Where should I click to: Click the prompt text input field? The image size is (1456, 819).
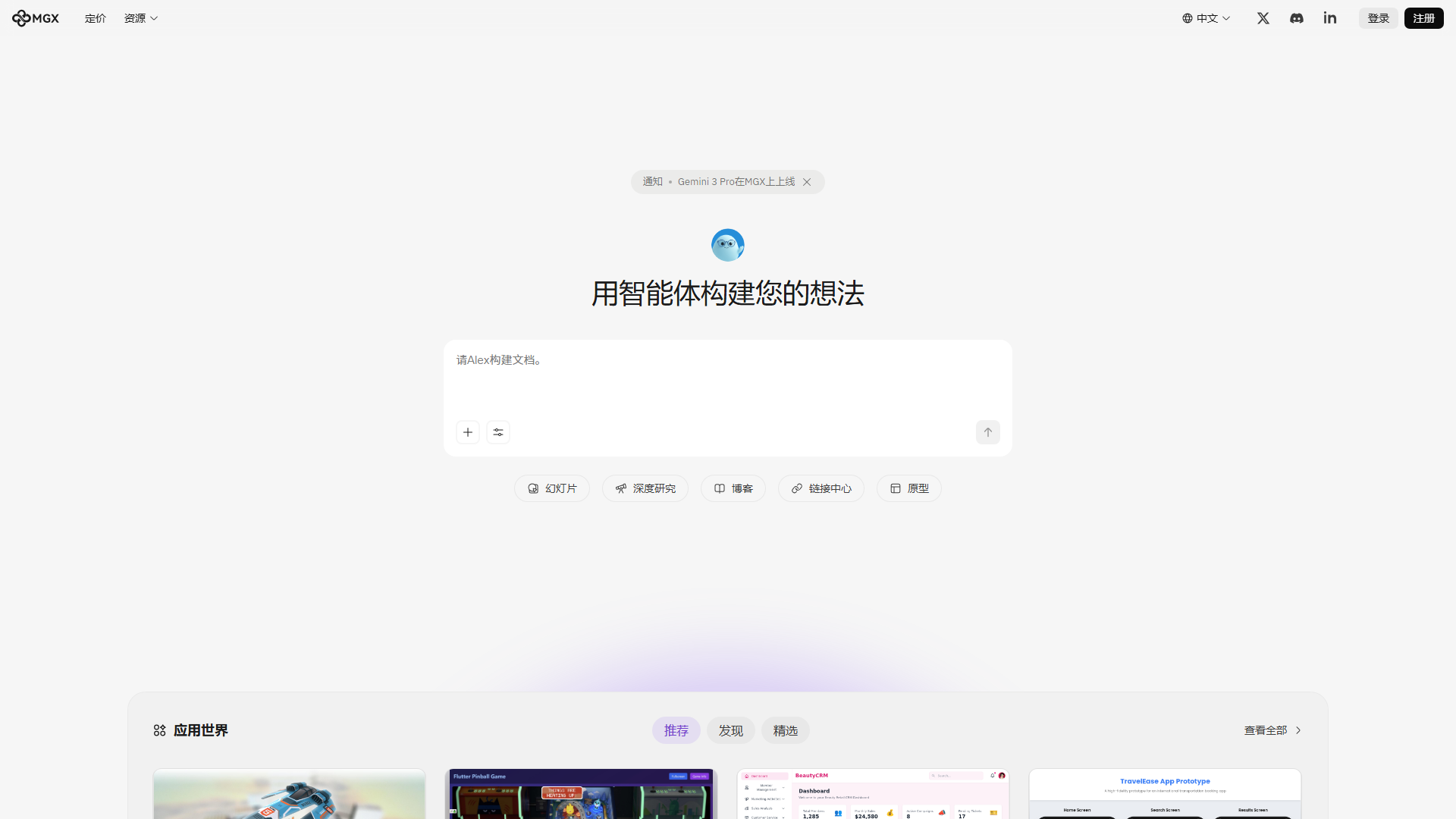click(x=726, y=379)
